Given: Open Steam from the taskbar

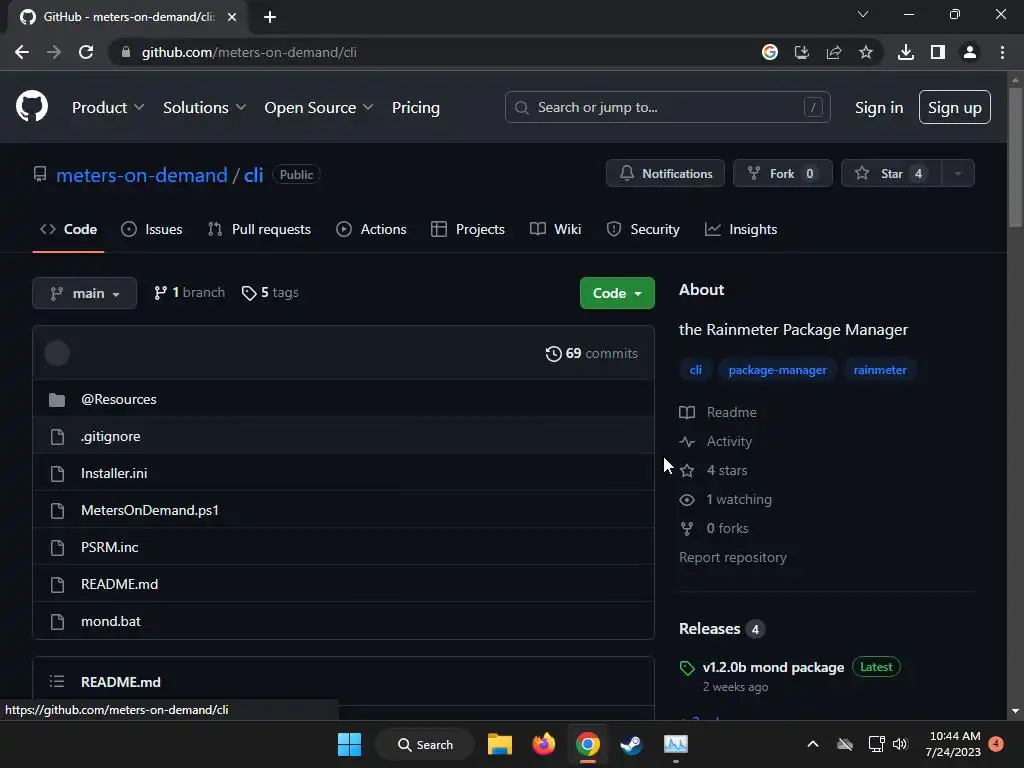Looking at the screenshot, I should (x=631, y=744).
